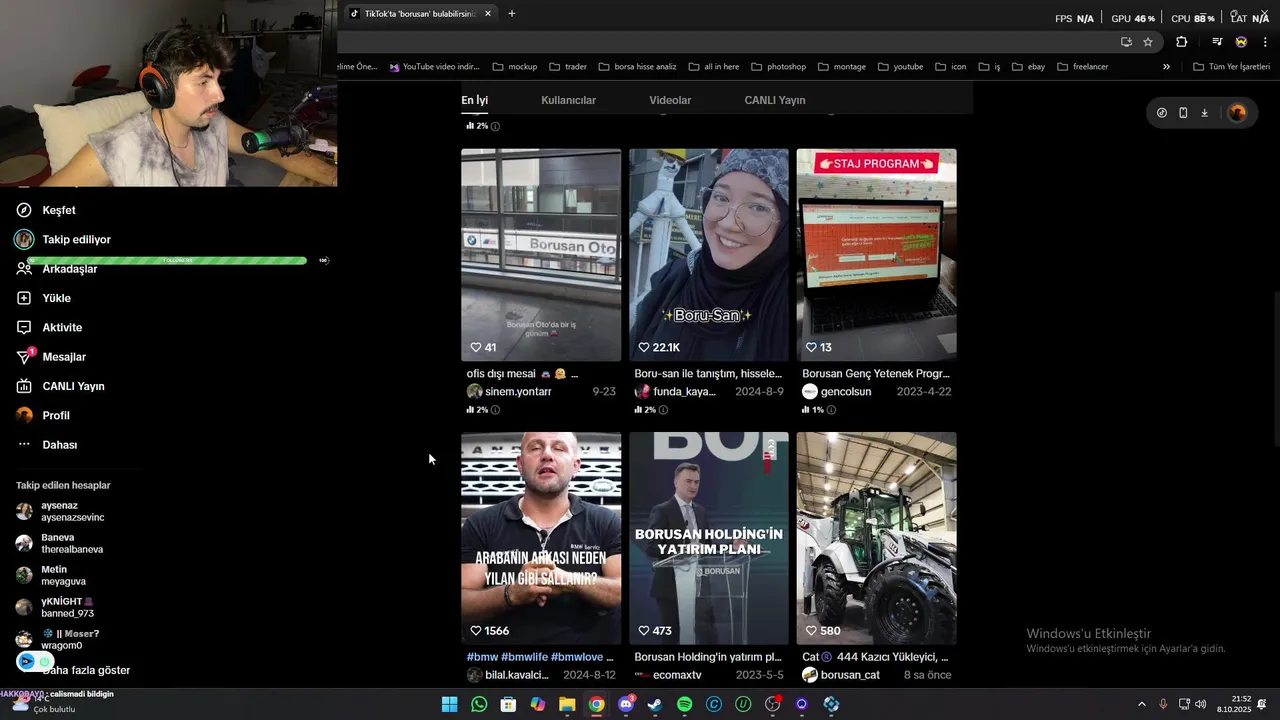The height and width of the screenshot is (720, 1280).
Task: Select the TikTok 'borusan' browser tab
Action: 420,14
